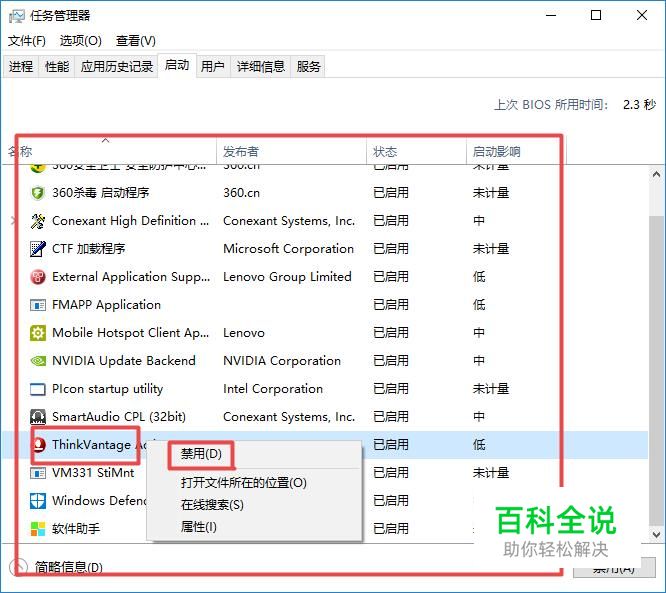Click the 360杀毒 shield icon
This screenshot has height=593, width=666.
pos(38,193)
